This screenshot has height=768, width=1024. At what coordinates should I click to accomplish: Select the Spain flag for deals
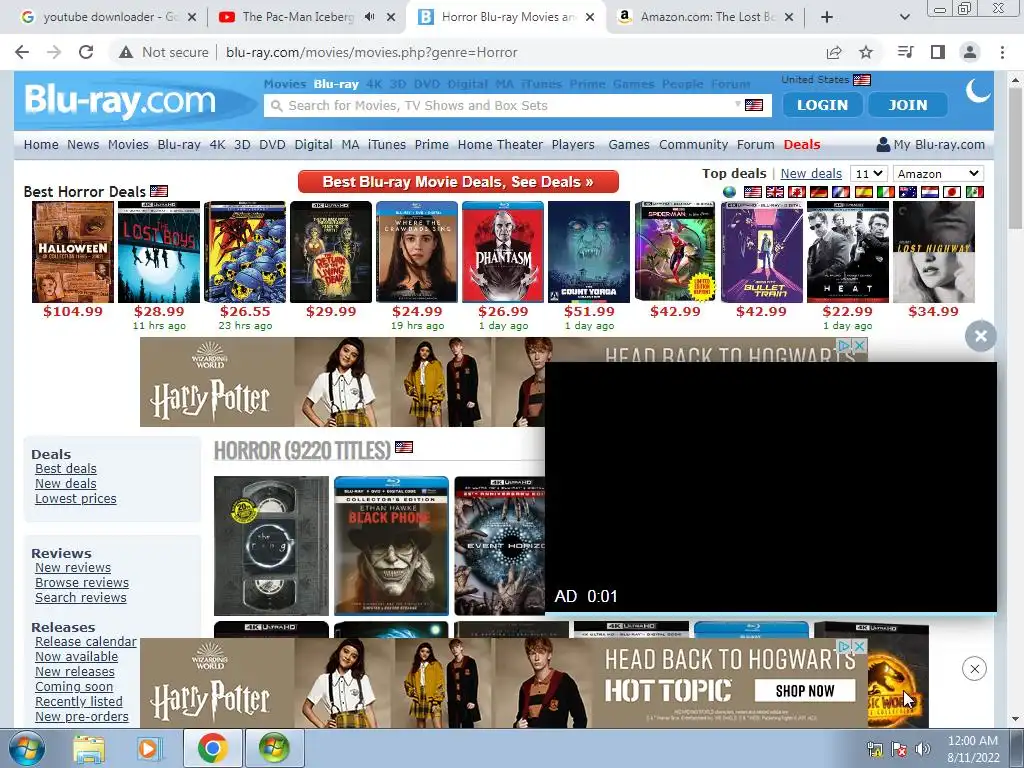point(863,192)
